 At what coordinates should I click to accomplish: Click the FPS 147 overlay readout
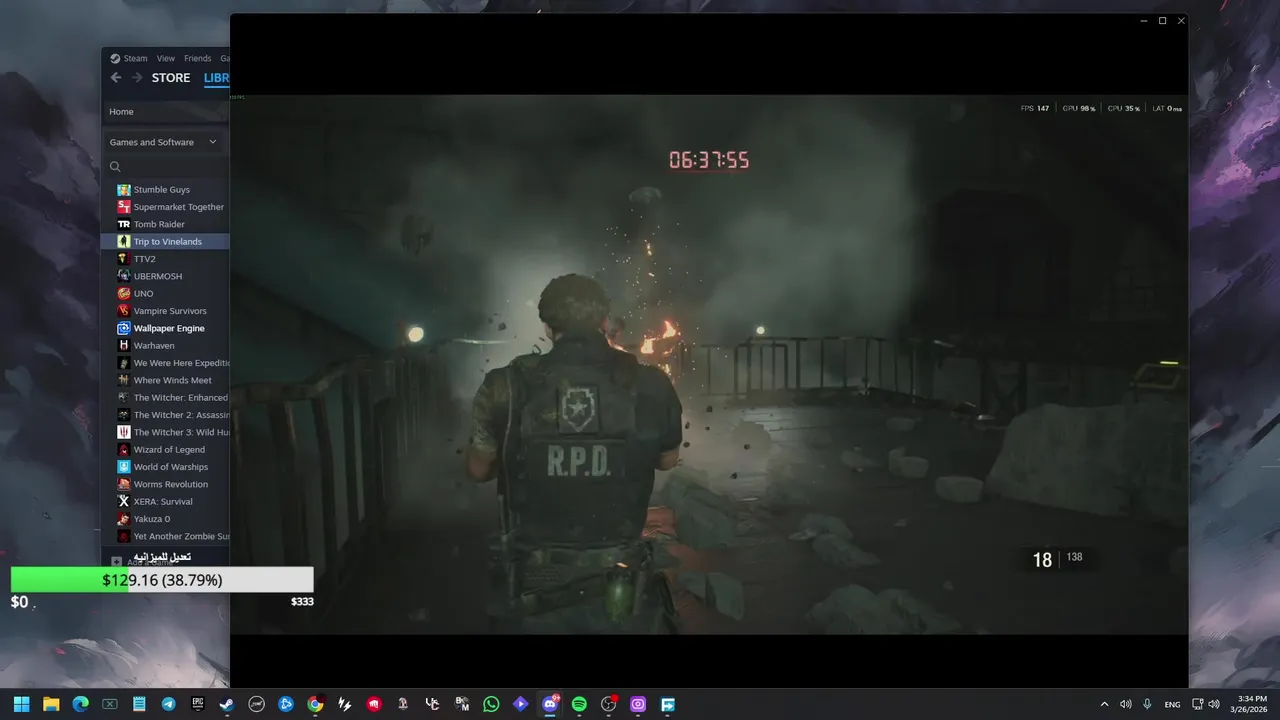click(x=1035, y=108)
